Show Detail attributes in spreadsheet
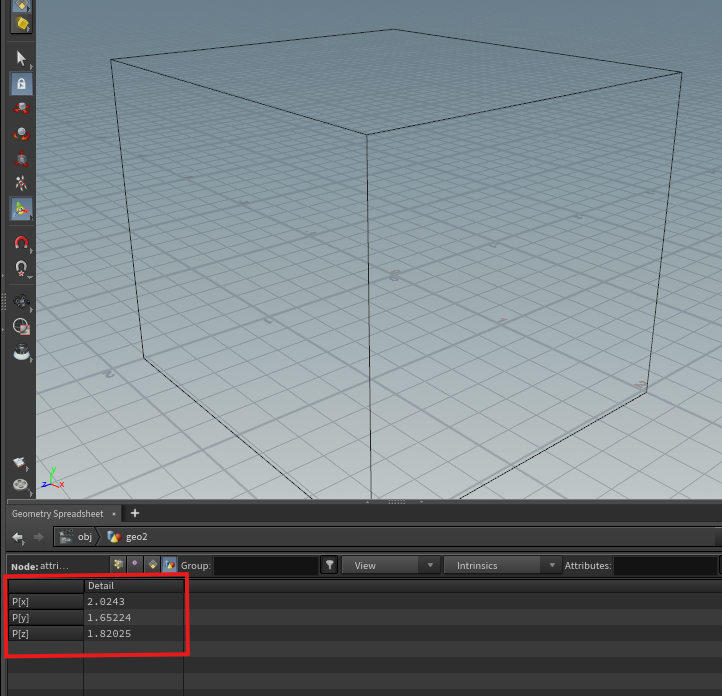 (170, 564)
